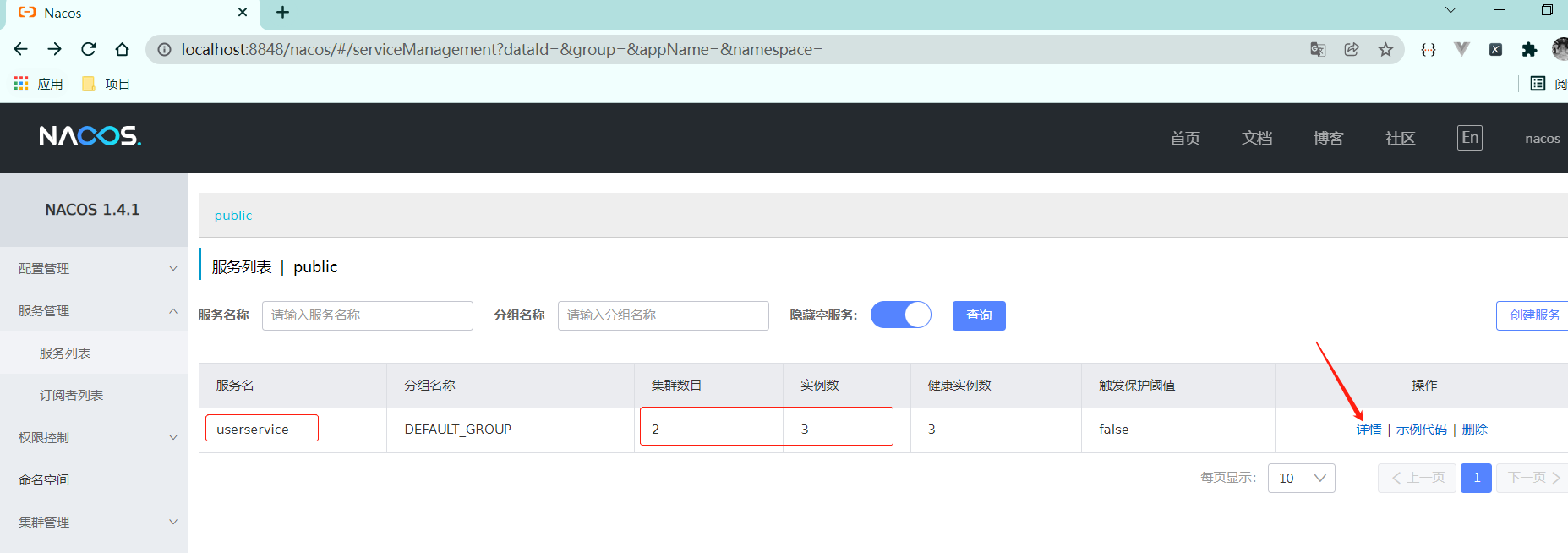Click the browser back arrow
Screen dimensions: 1568x553
[x=21, y=49]
